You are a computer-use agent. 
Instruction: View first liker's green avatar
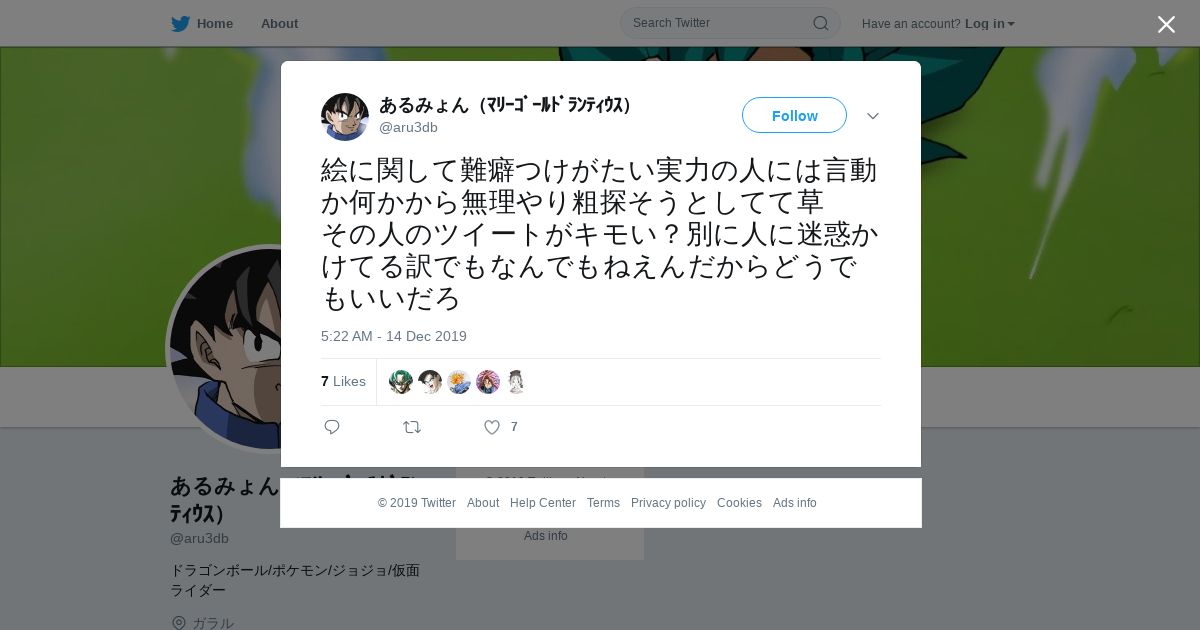(x=401, y=381)
